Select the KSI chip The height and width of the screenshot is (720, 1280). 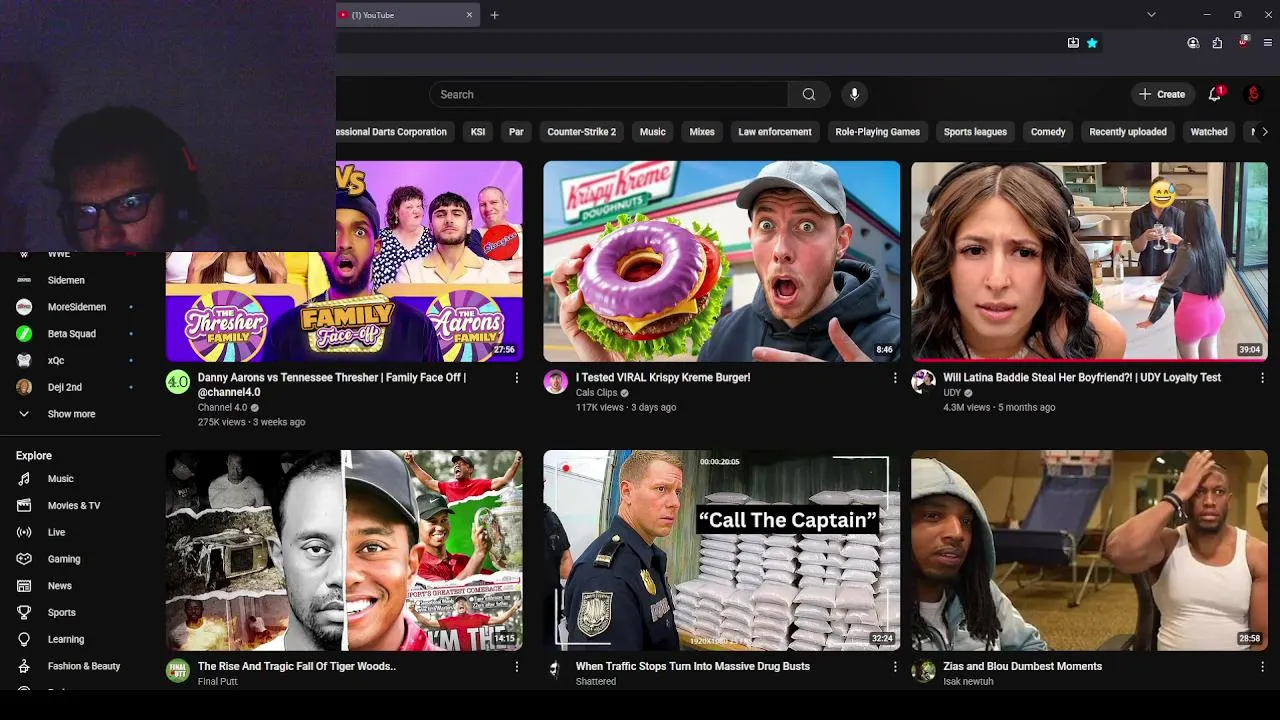coord(478,132)
